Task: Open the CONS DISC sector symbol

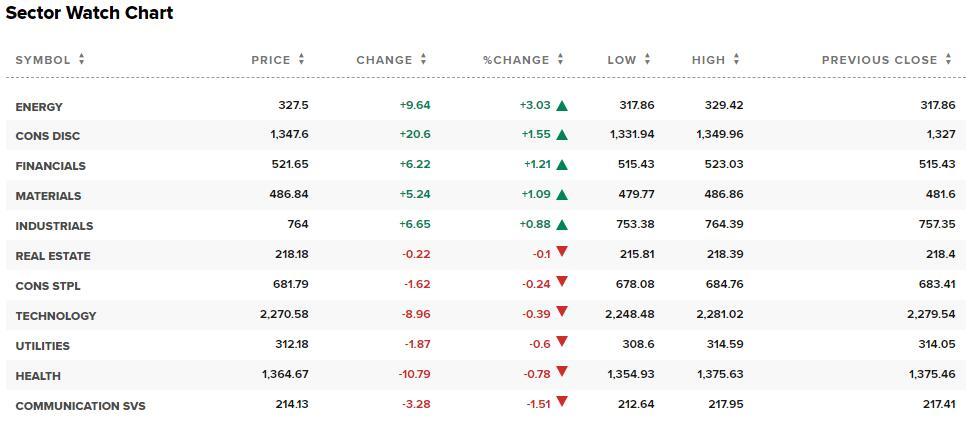Action: pyautogui.click(x=48, y=136)
